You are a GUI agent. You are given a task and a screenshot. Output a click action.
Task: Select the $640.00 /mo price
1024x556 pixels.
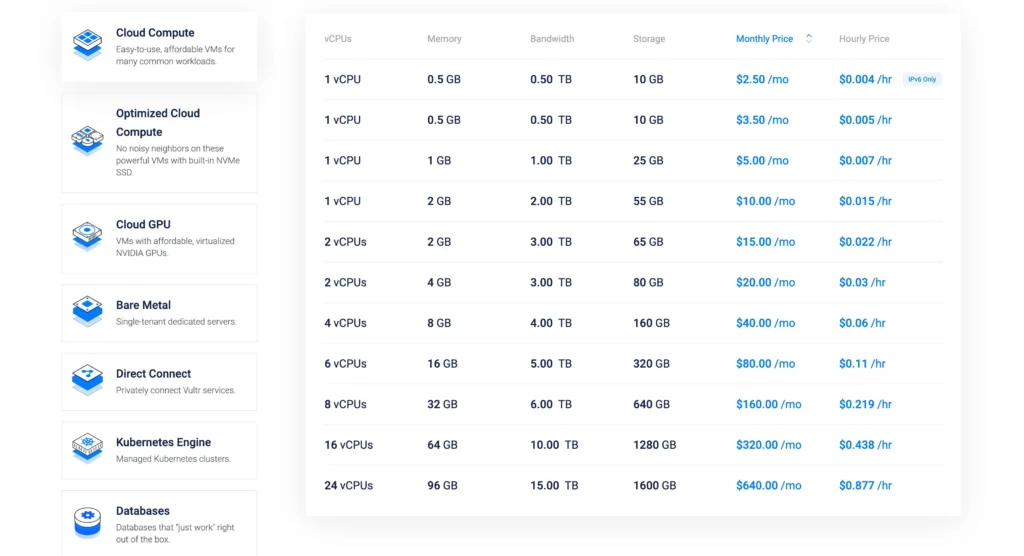769,485
